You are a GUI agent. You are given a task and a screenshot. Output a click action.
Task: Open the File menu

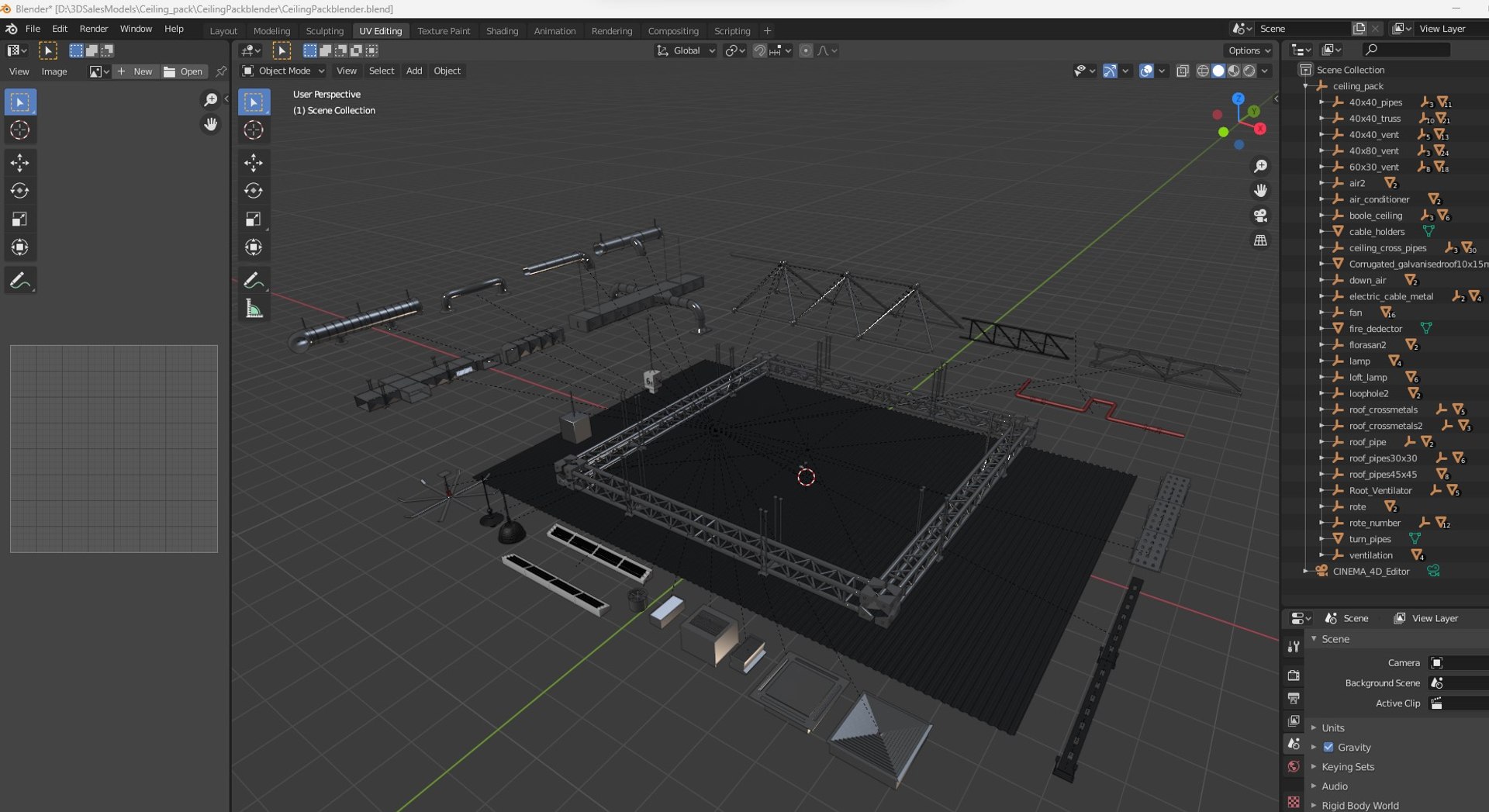point(33,29)
